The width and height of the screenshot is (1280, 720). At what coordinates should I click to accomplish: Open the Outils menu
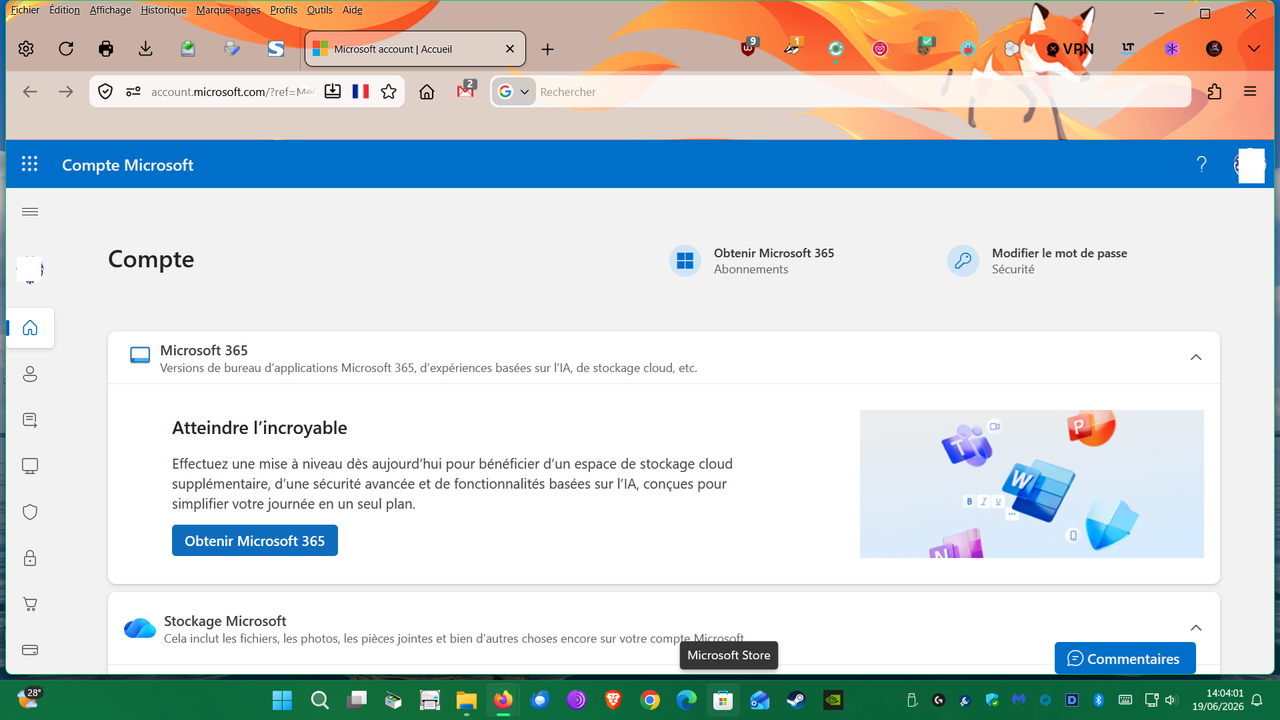(320, 10)
